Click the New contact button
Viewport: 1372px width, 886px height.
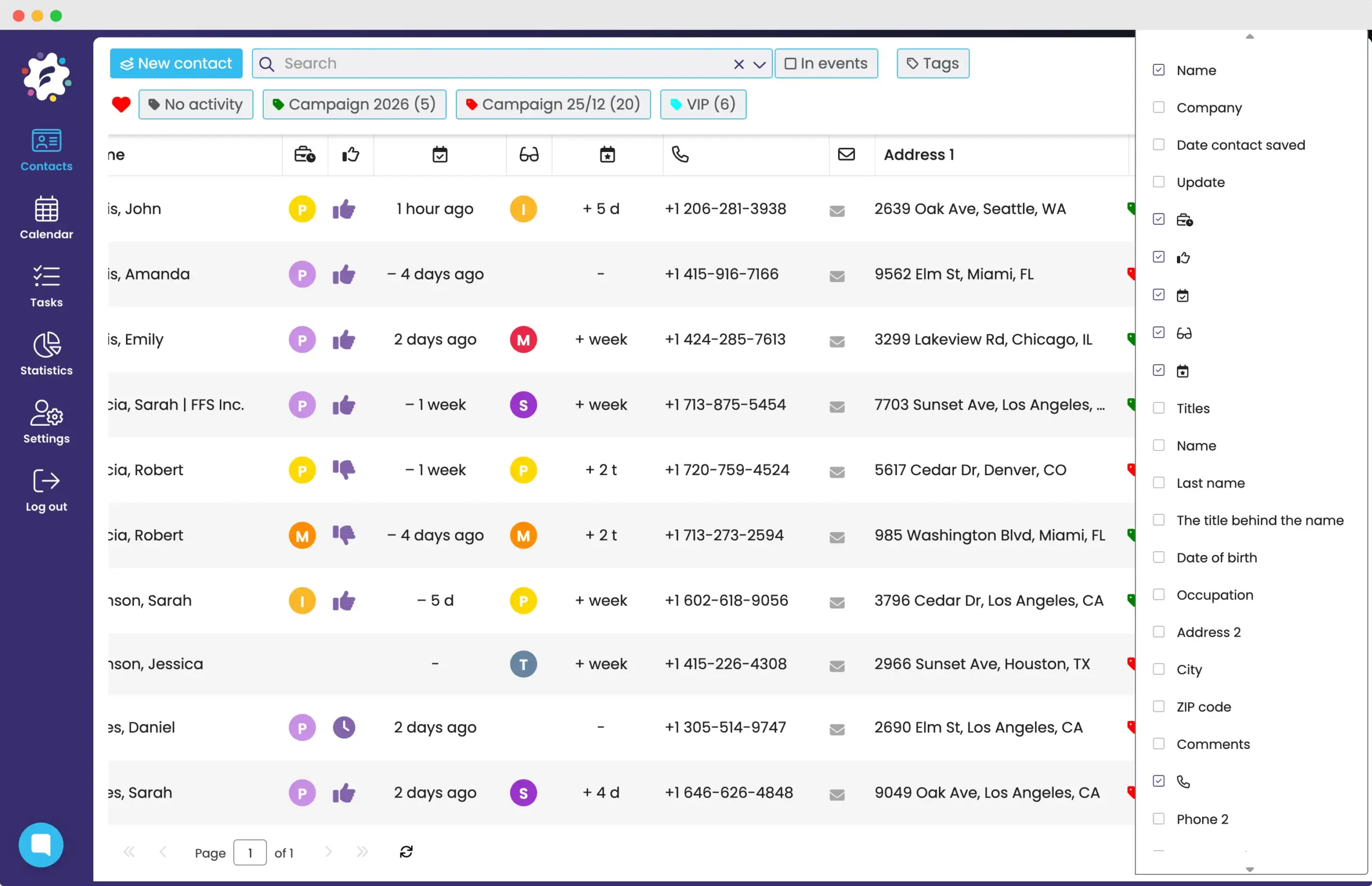[x=176, y=63]
